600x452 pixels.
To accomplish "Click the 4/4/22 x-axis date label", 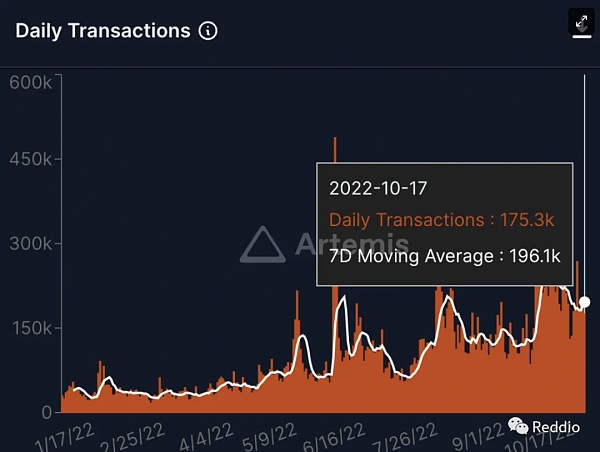I will point(206,437).
